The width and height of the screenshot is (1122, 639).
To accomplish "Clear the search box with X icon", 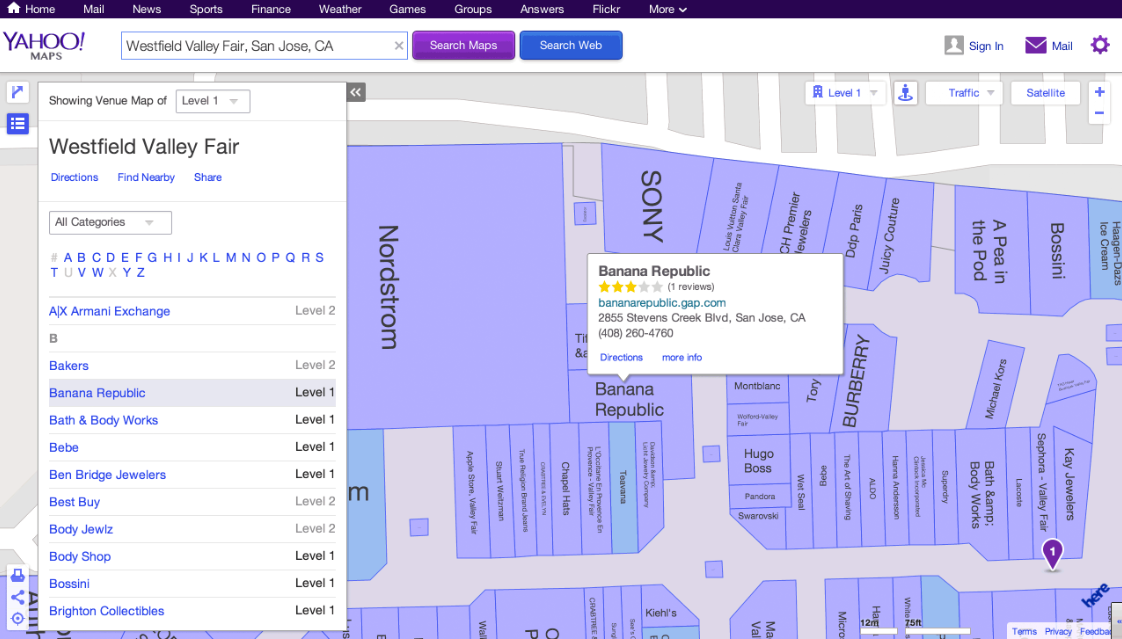I will pyautogui.click(x=399, y=46).
